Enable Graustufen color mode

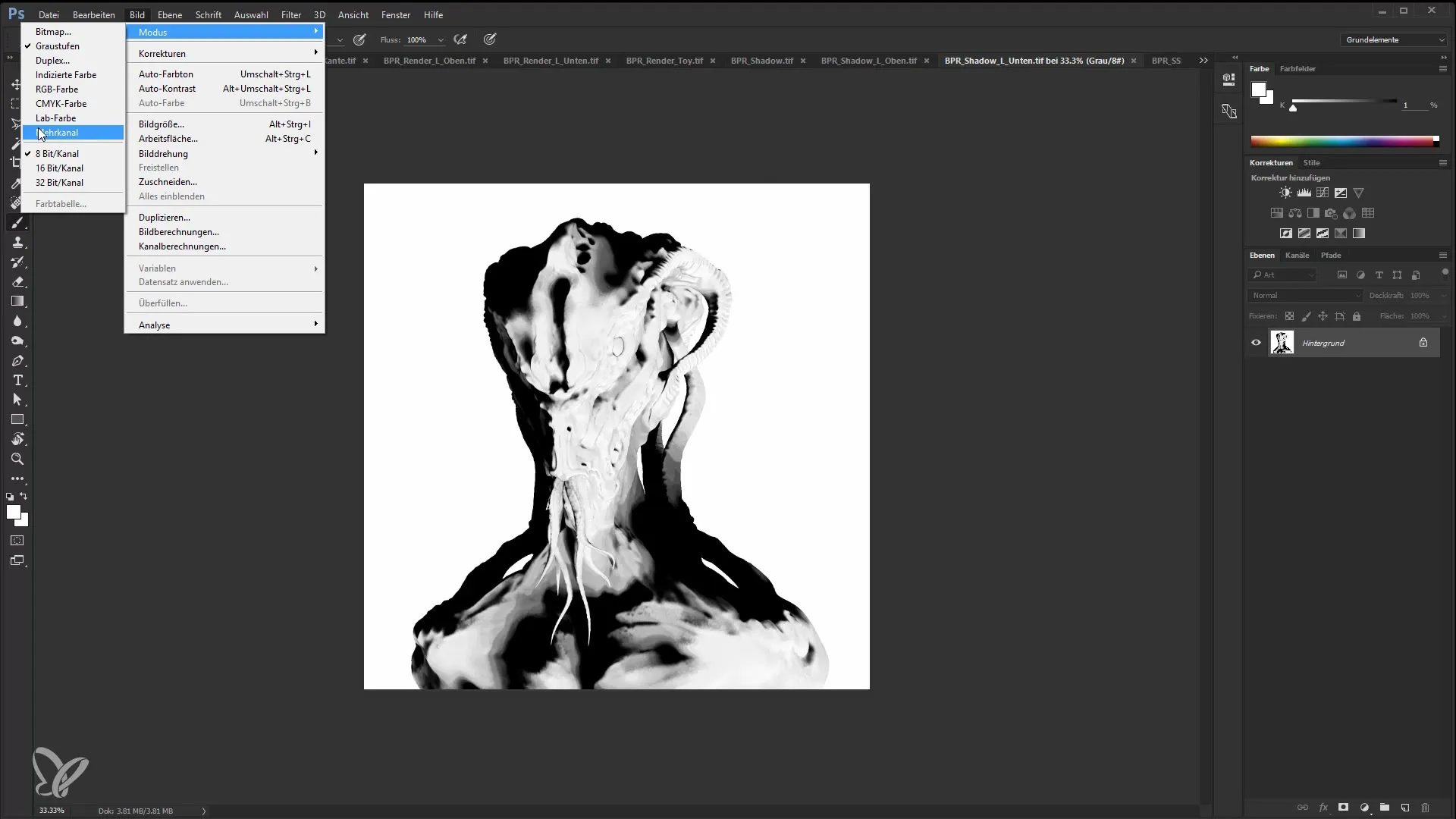coord(57,45)
